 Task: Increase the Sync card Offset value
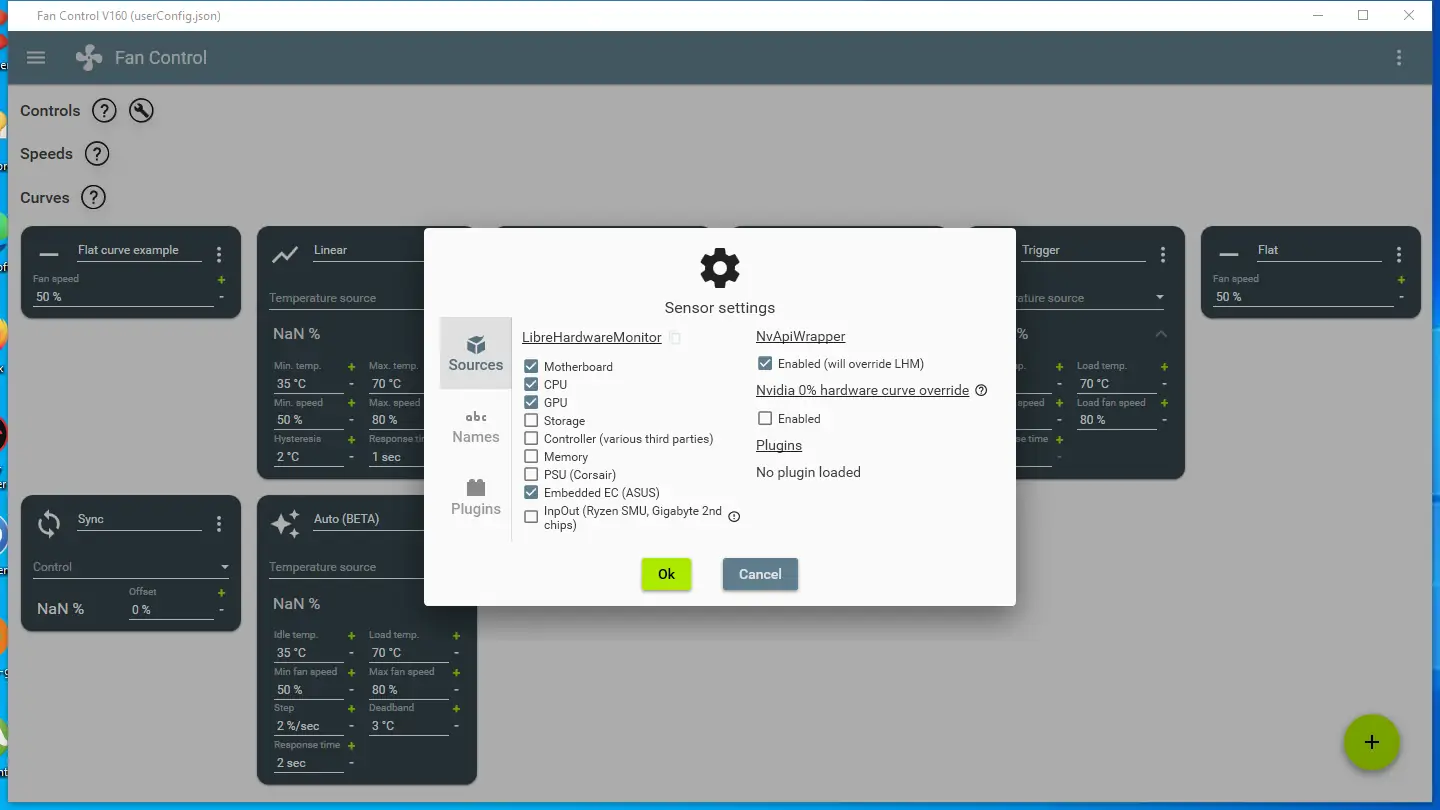click(221, 593)
